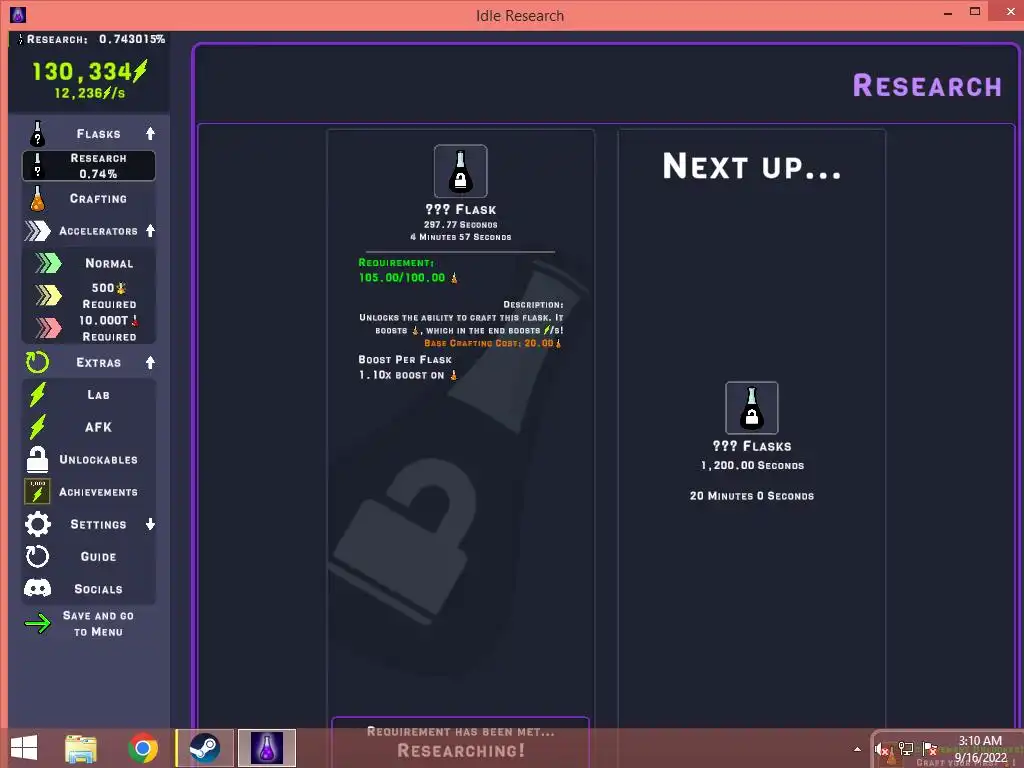Click the orange Crafting flask icon
The width and height of the screenshot is (1024, 768).
(x=37, y=199)
